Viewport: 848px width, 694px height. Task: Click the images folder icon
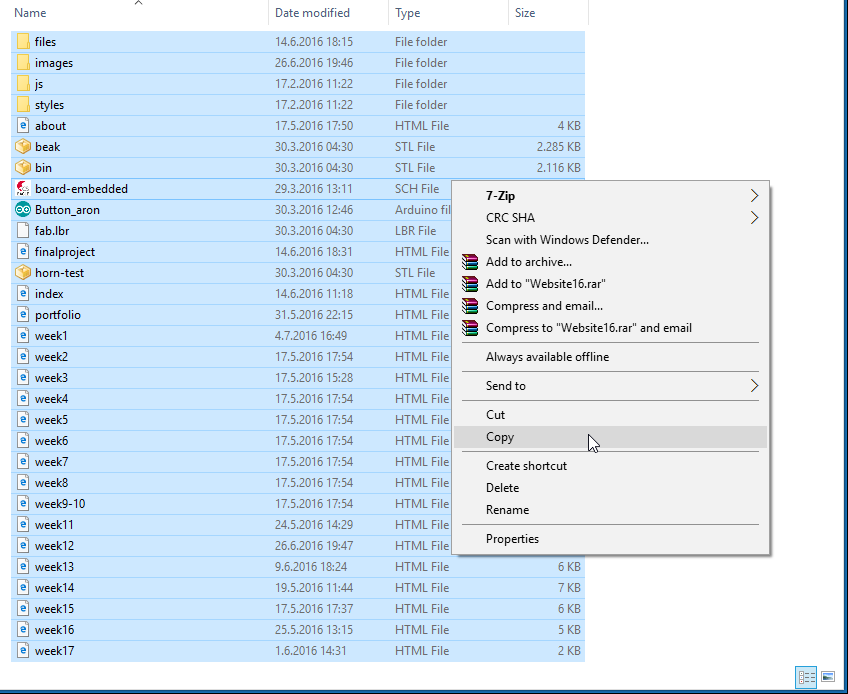tap(23, 63)
